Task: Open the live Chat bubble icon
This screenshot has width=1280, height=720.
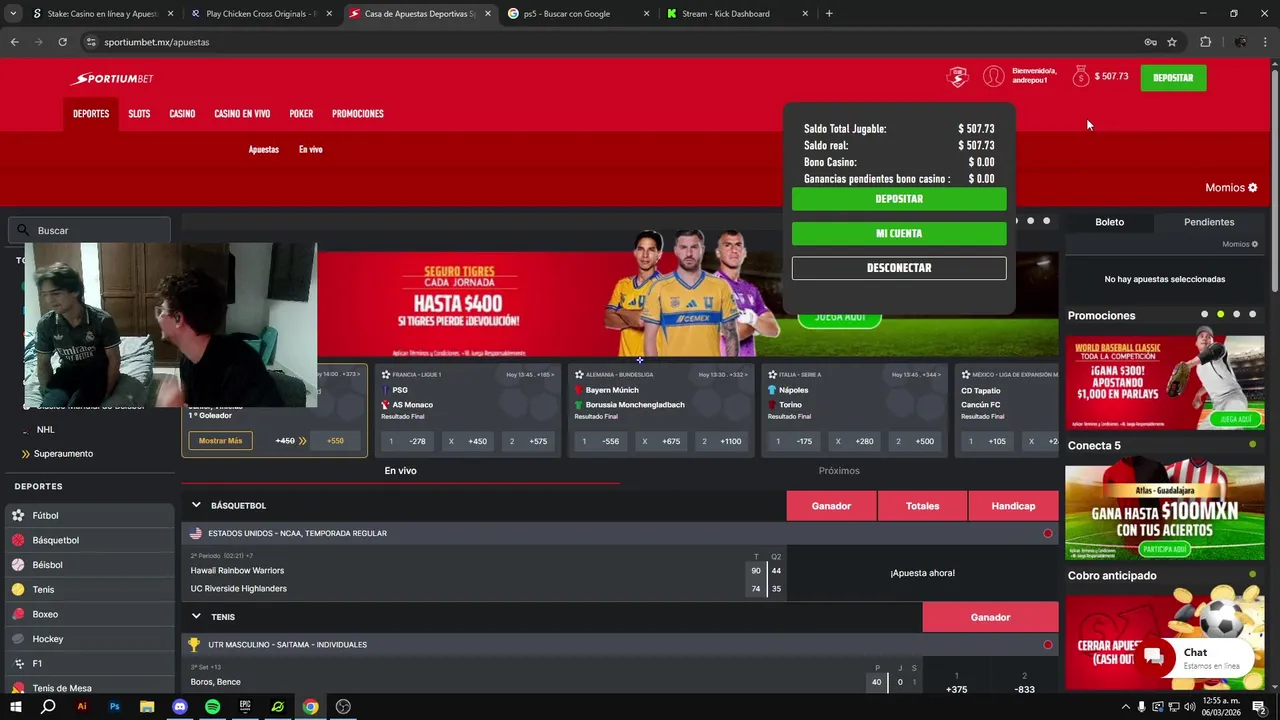Action: (1154, 657)
